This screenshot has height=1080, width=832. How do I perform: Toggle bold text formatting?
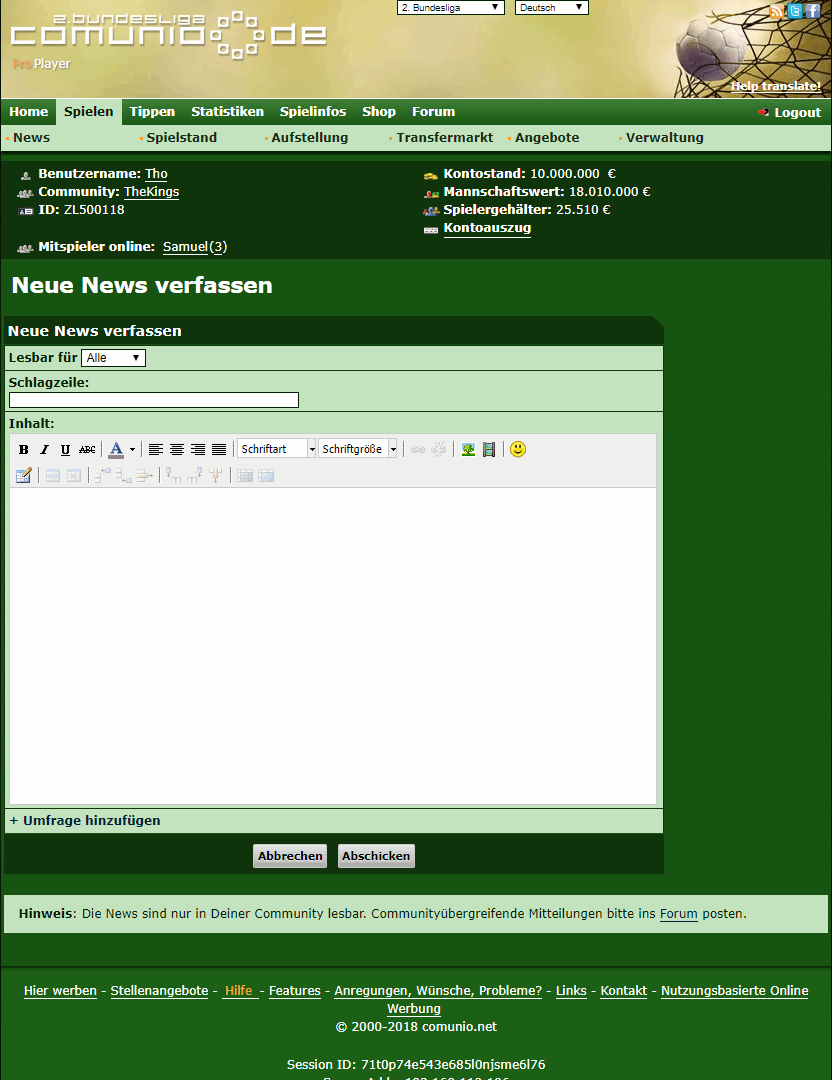pyautogui.click(x=24, y=450)
